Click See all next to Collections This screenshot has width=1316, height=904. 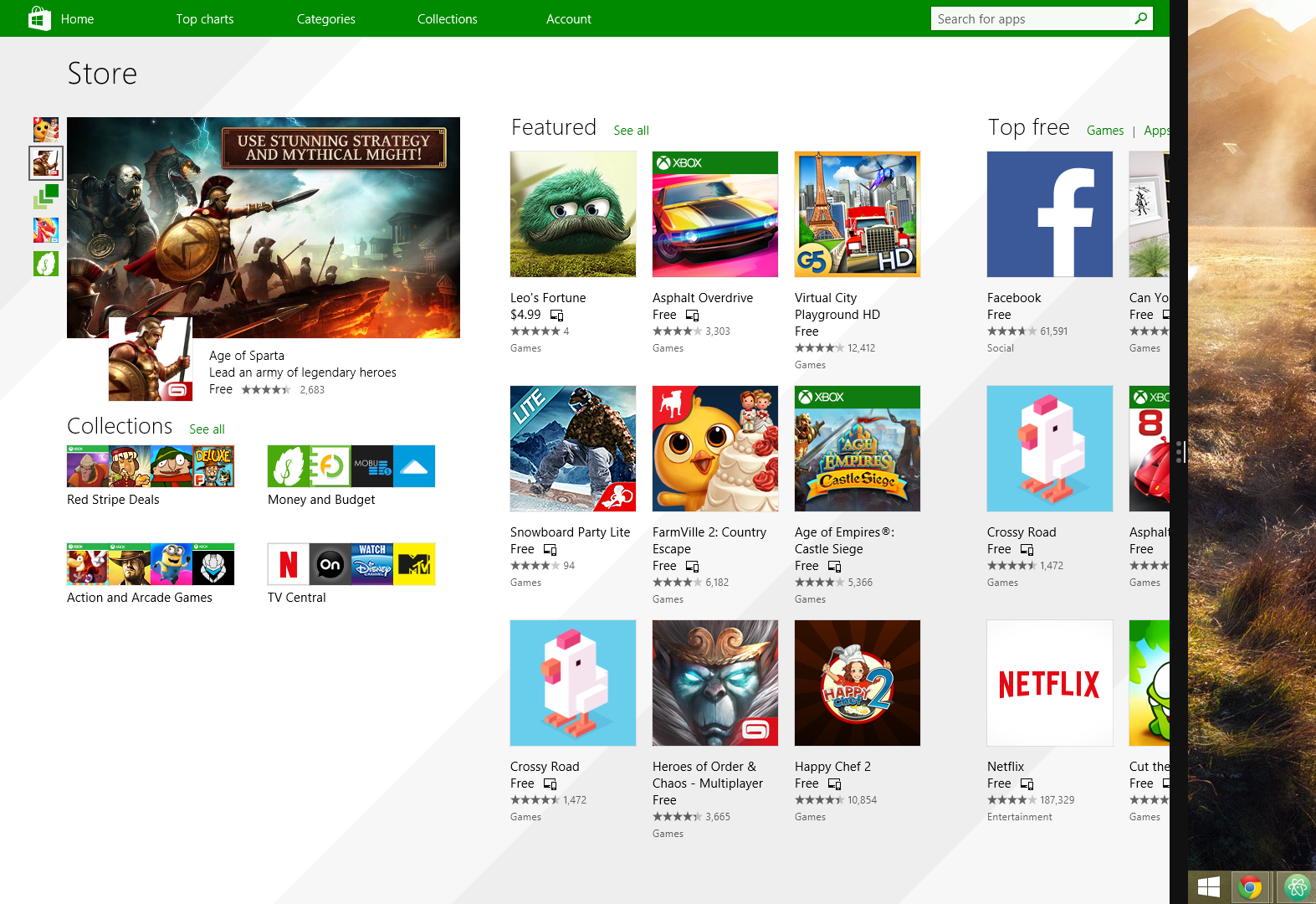pyautogui.click(x=207, y=429)
